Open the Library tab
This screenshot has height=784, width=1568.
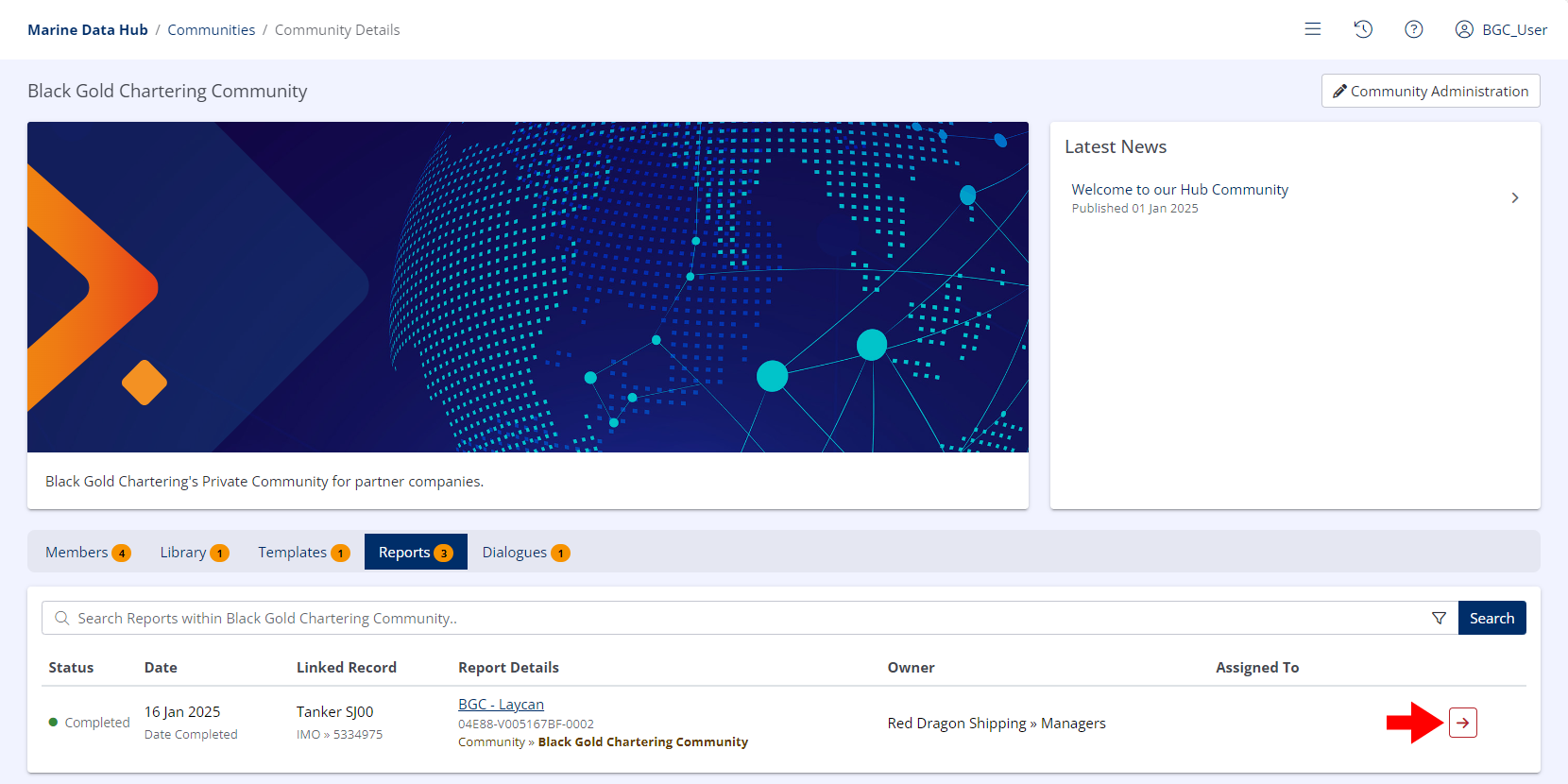194,553
